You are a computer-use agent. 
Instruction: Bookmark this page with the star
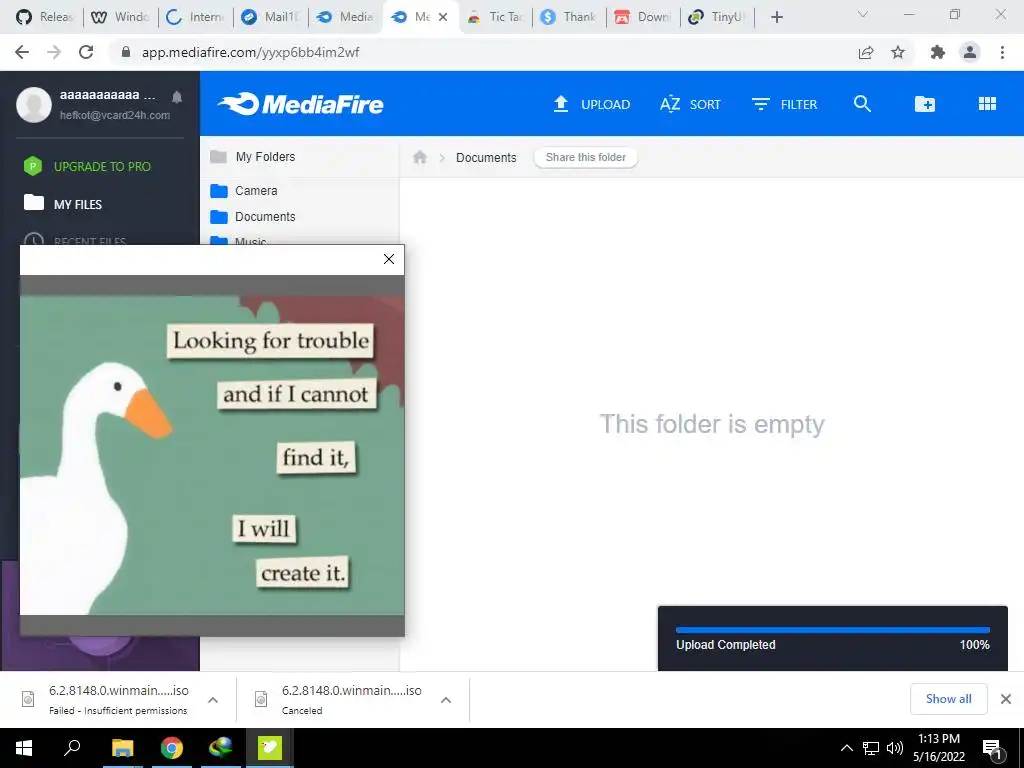click(x=898, y=52)
